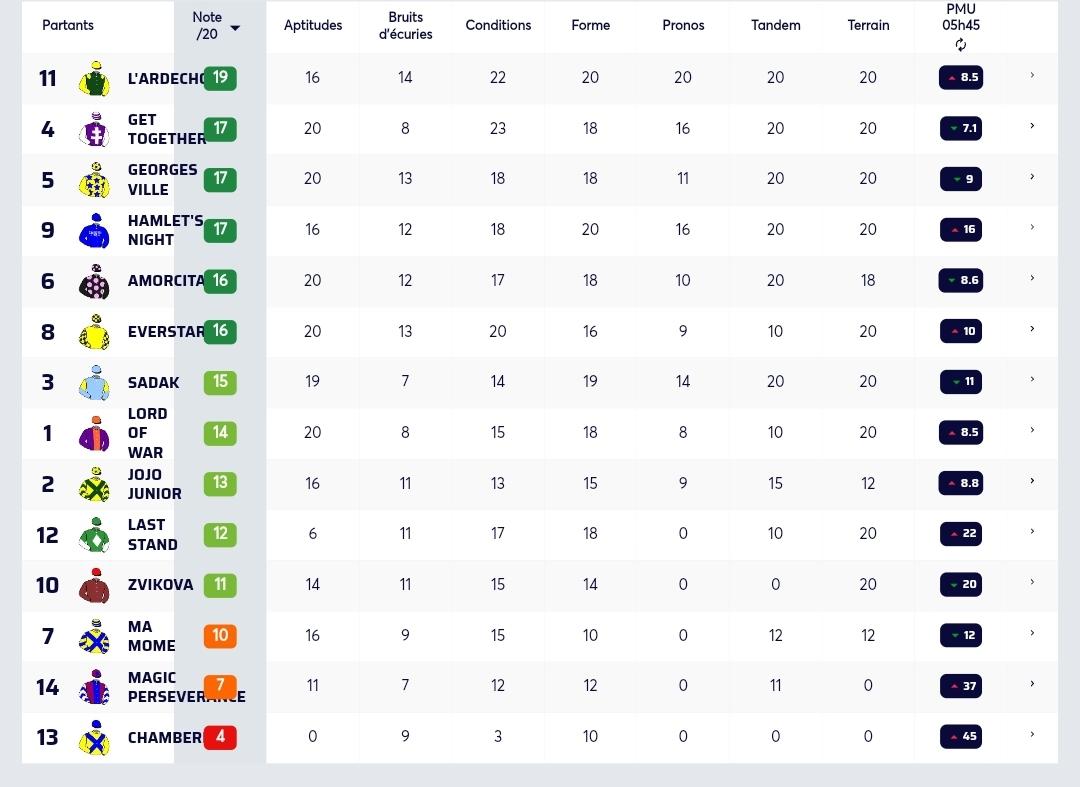
Task: Click L'Ardechois green jockey silk icon
Action: [x=94, y=78]
